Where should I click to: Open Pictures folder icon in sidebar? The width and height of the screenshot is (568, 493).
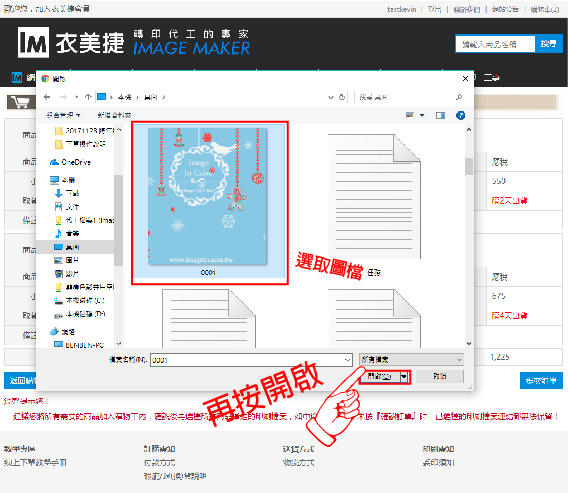pos(67,260)
